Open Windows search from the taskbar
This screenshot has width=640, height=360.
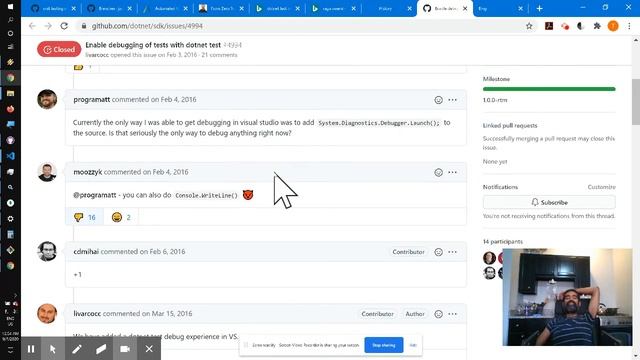point(10,20)
